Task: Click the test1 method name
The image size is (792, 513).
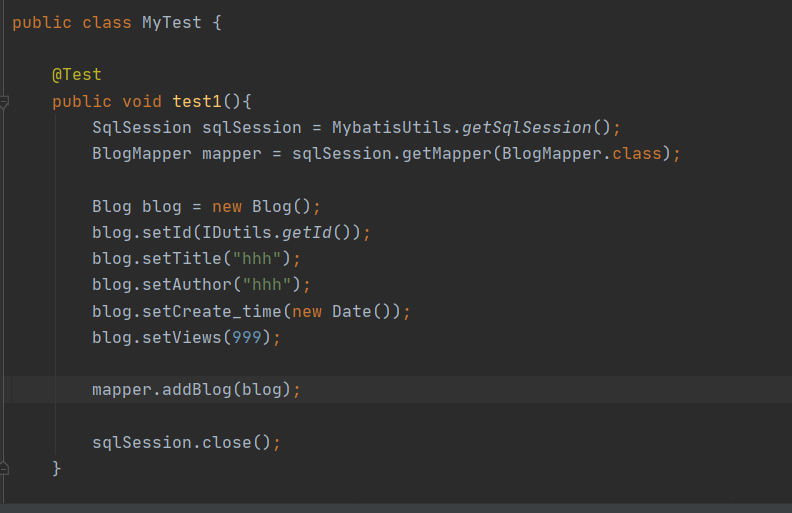Action: tap(197, 101)
